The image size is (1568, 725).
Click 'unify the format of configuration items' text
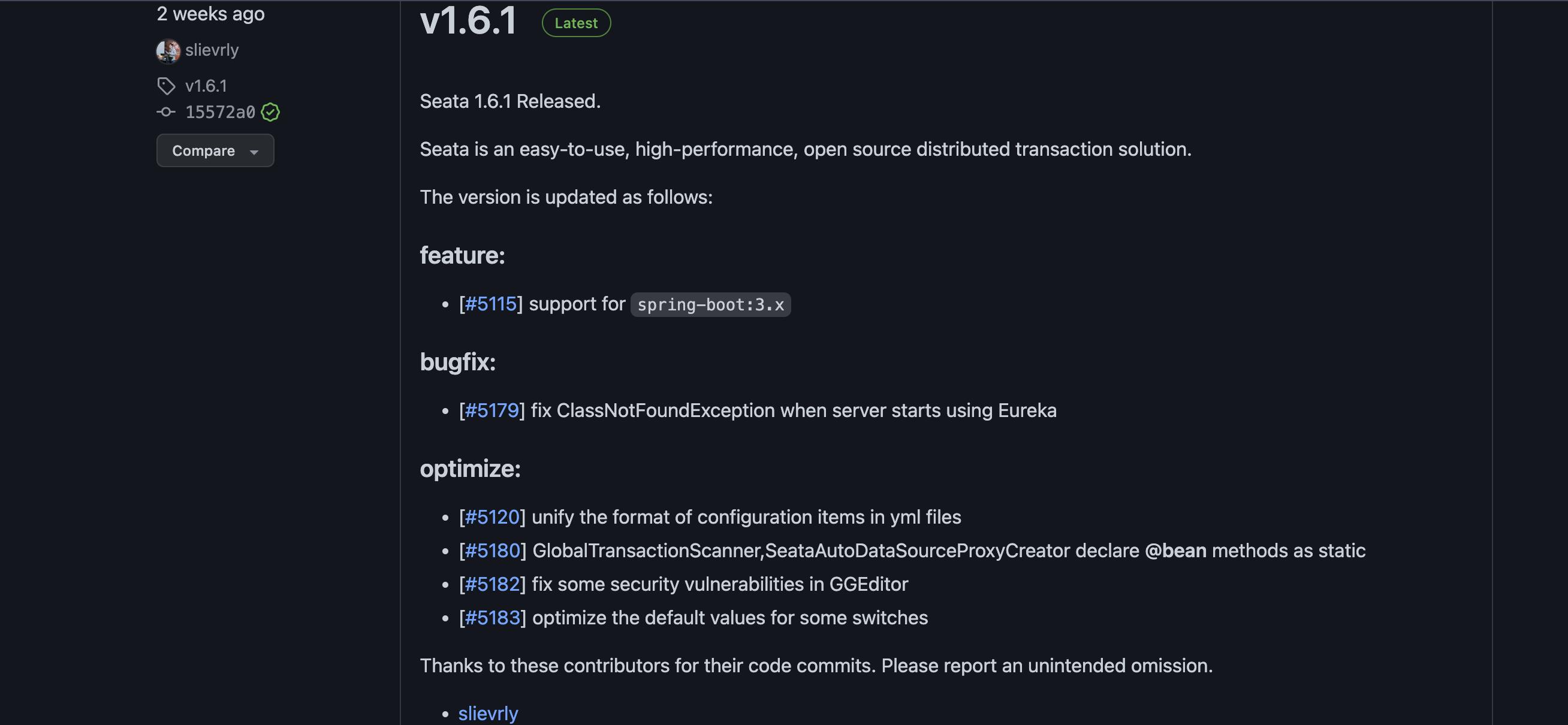click(698, 517)
